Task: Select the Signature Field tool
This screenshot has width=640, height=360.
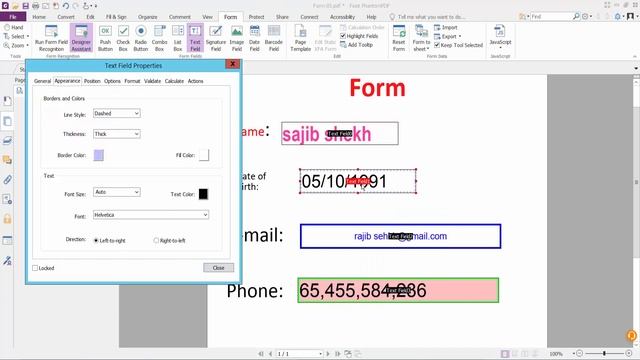Action: click(216, 38)
